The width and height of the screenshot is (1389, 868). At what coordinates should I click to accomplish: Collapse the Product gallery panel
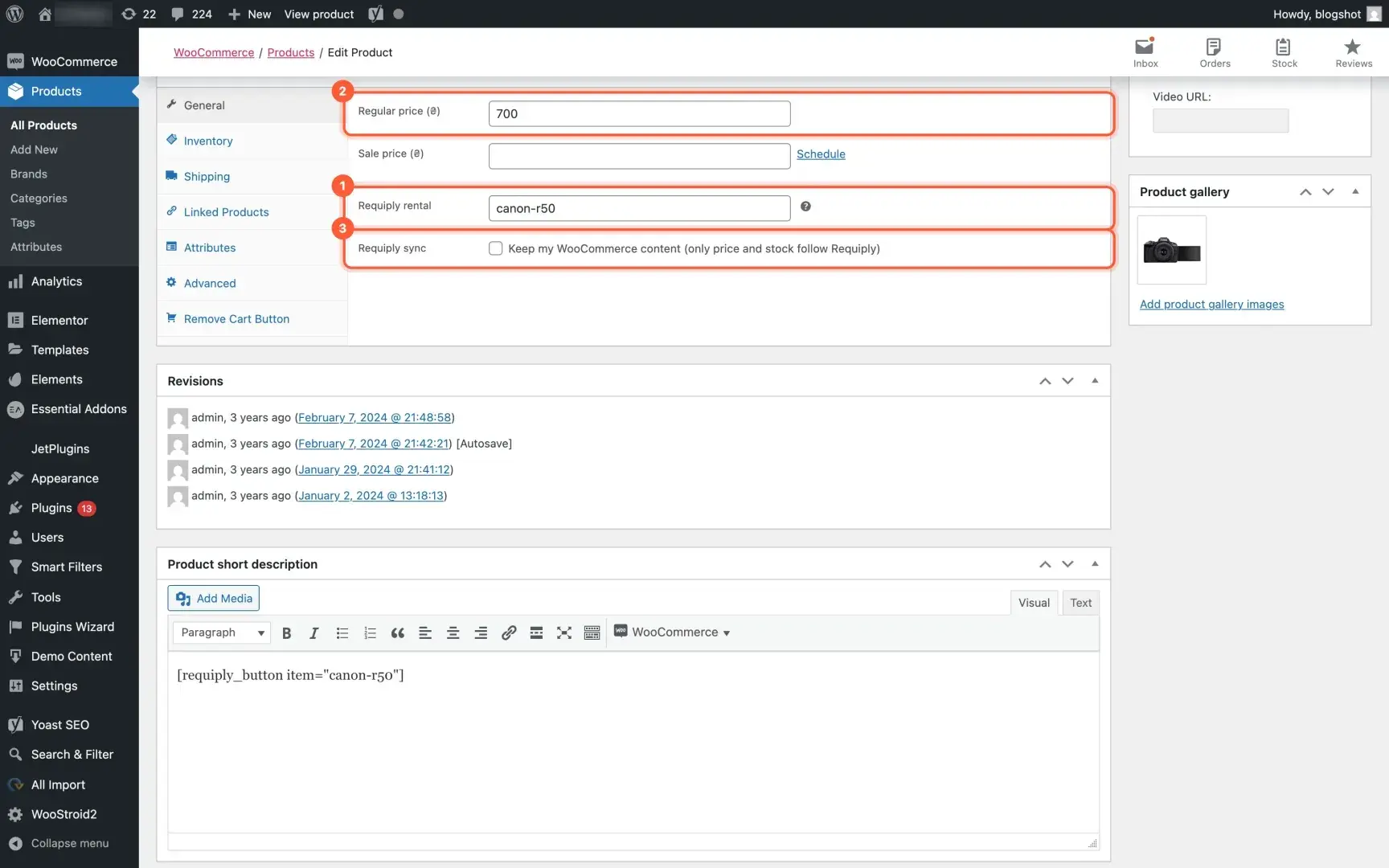pos(1355,191)
